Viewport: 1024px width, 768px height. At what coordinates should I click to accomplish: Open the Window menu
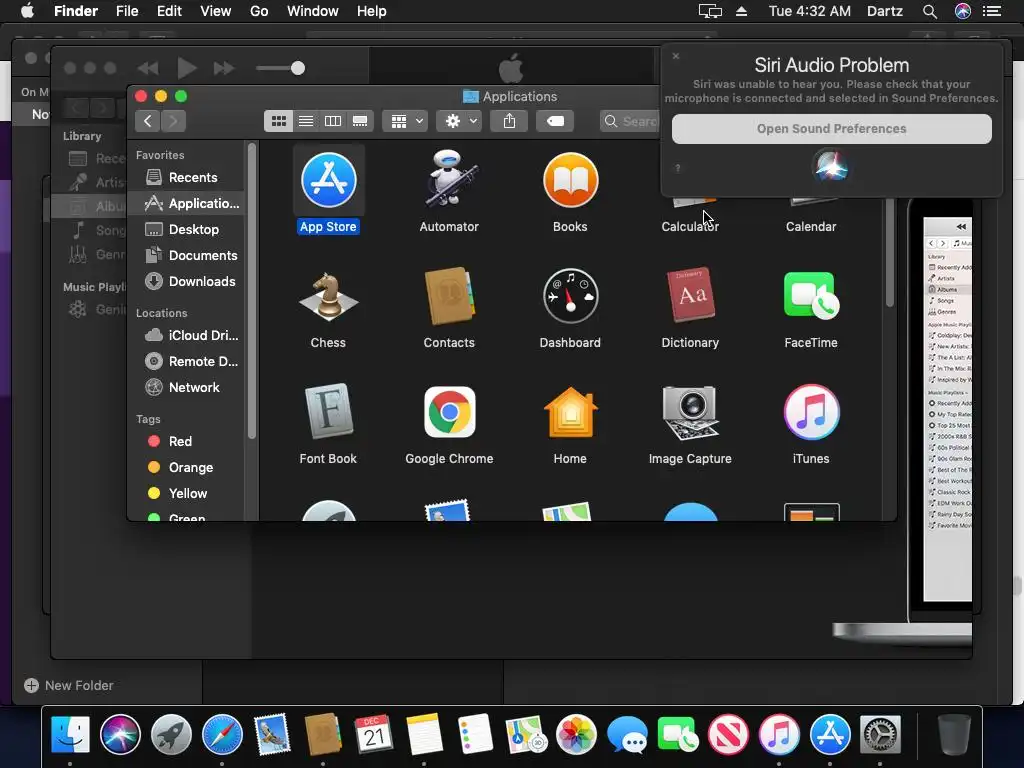point(313,11)
